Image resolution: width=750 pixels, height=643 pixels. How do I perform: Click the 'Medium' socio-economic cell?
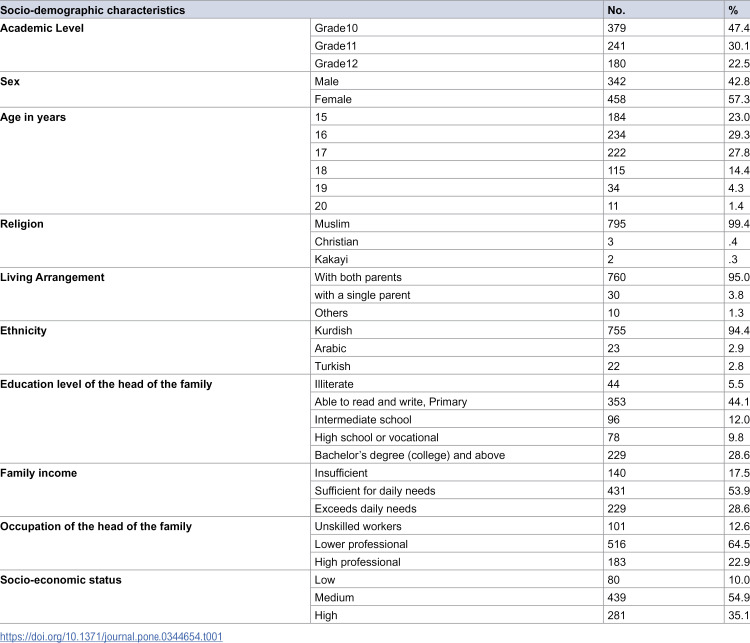pos(334,598)
